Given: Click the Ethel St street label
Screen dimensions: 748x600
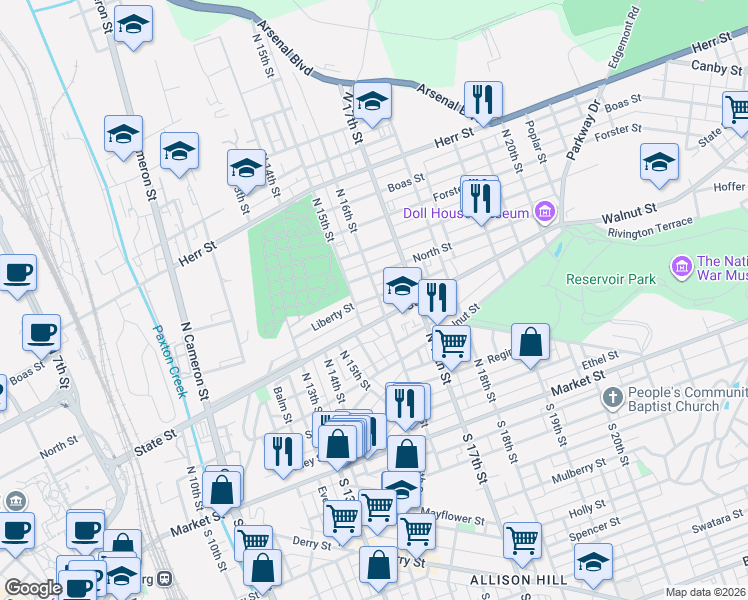Looking at the screenshot, I should click(x=601, y=360).
